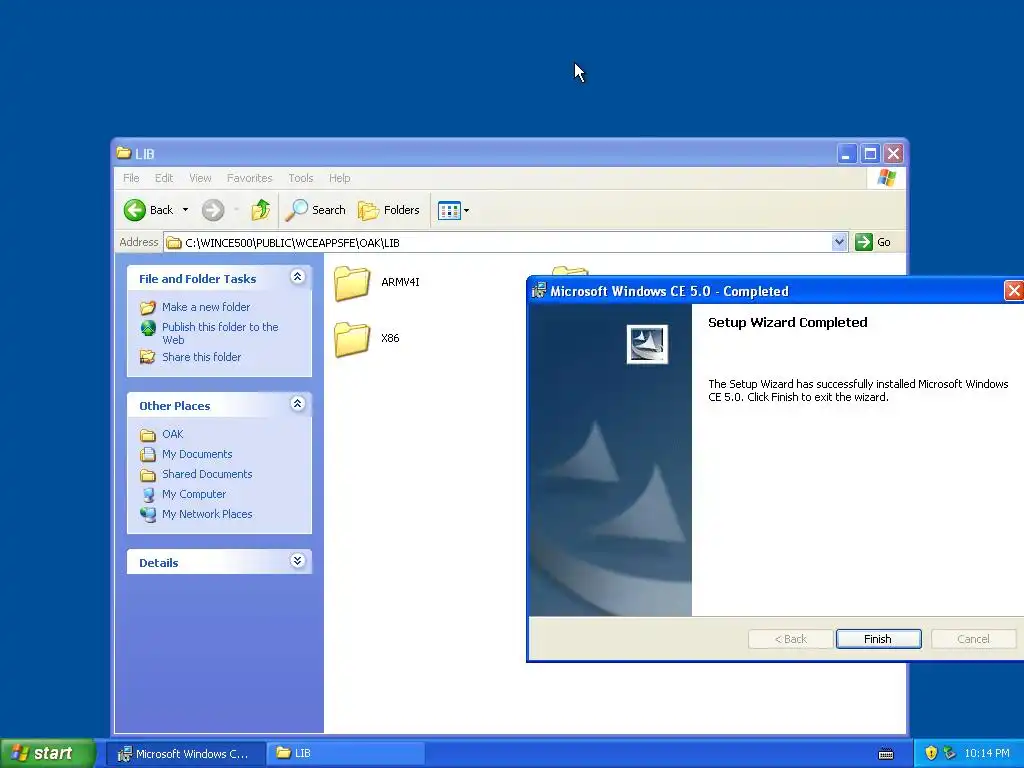Open Shared Documents from Other Places
The width and height of the screenshot is (1024, 768).
(207, 474)
